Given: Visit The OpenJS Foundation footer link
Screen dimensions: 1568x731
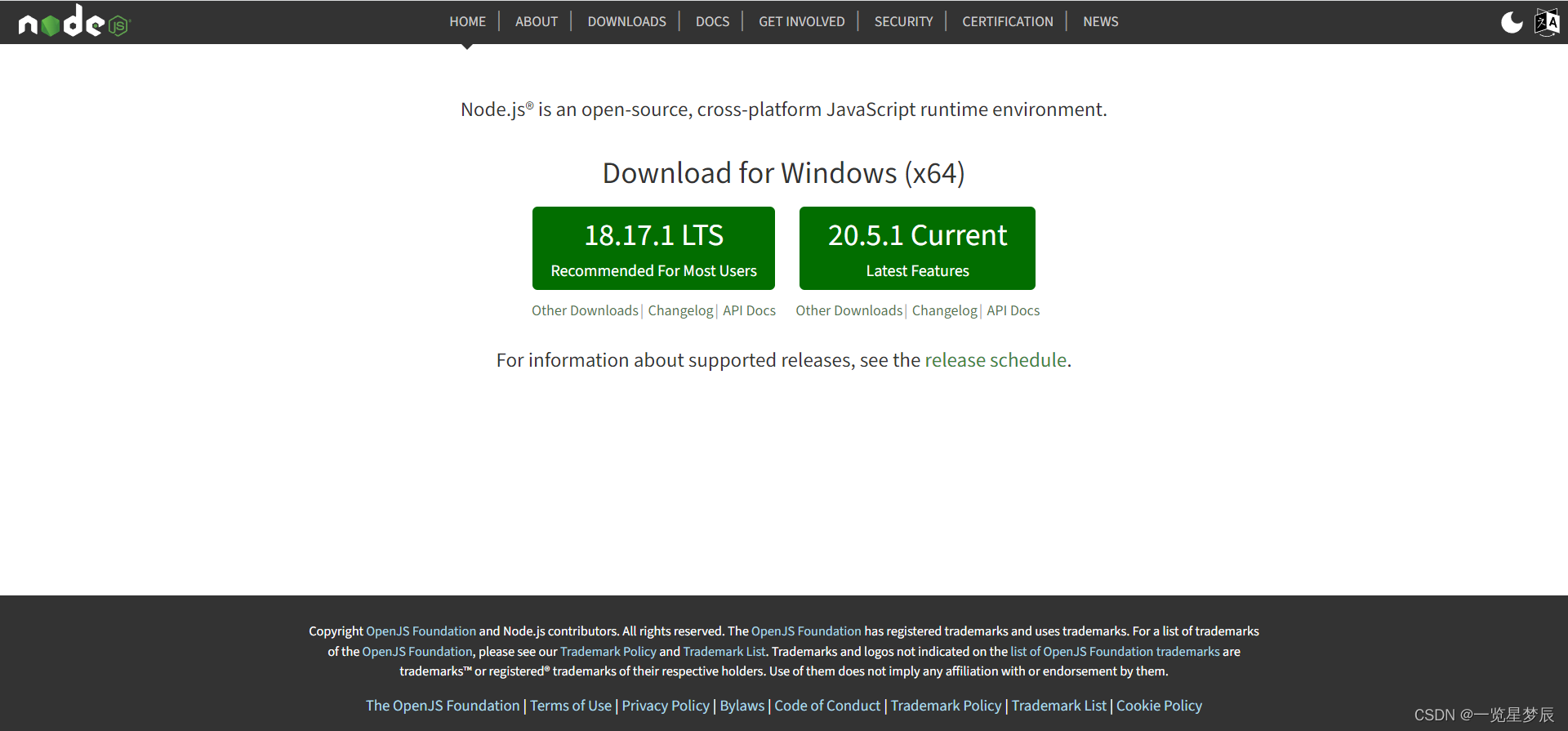Looking at the screenshot, I should coord(443,706).
